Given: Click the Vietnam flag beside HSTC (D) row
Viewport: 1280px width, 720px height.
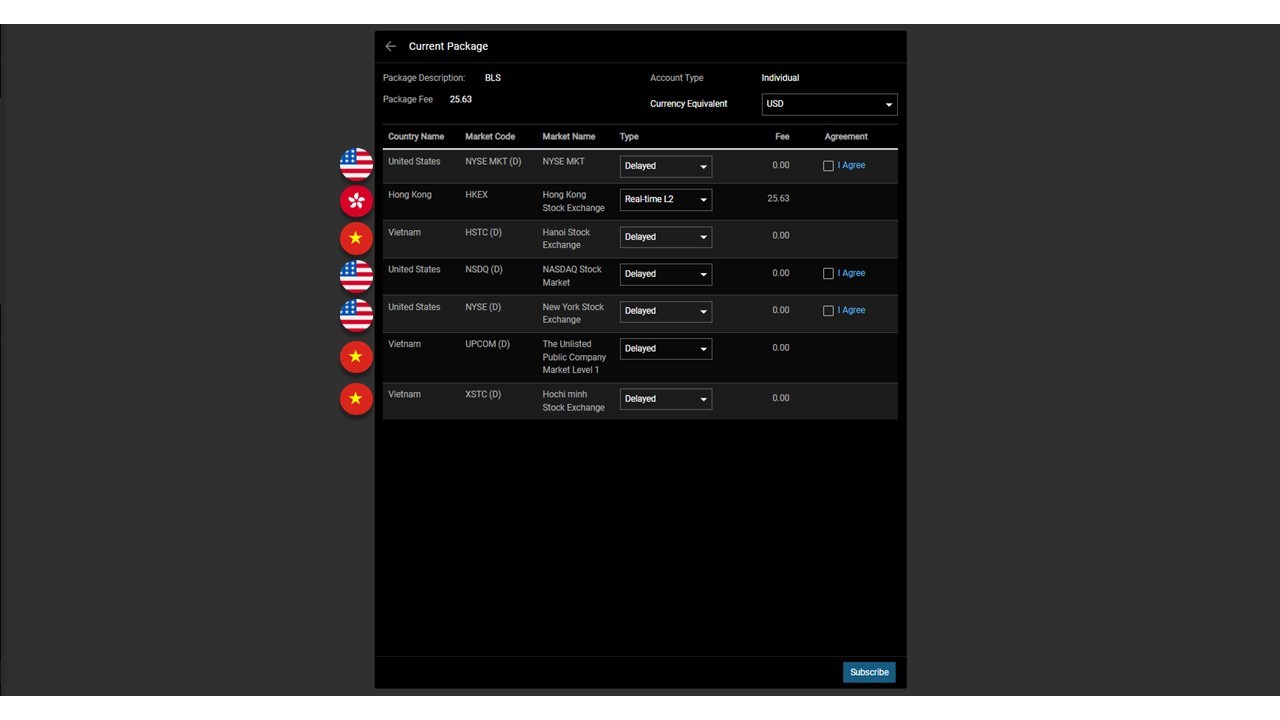Looking at the screenshot, I should click(356, 238).
